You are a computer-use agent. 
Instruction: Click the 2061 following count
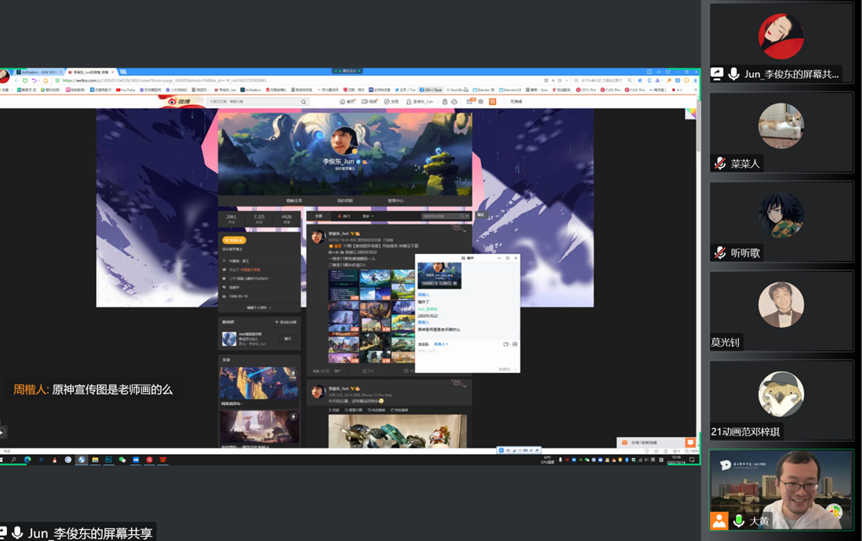231,218
